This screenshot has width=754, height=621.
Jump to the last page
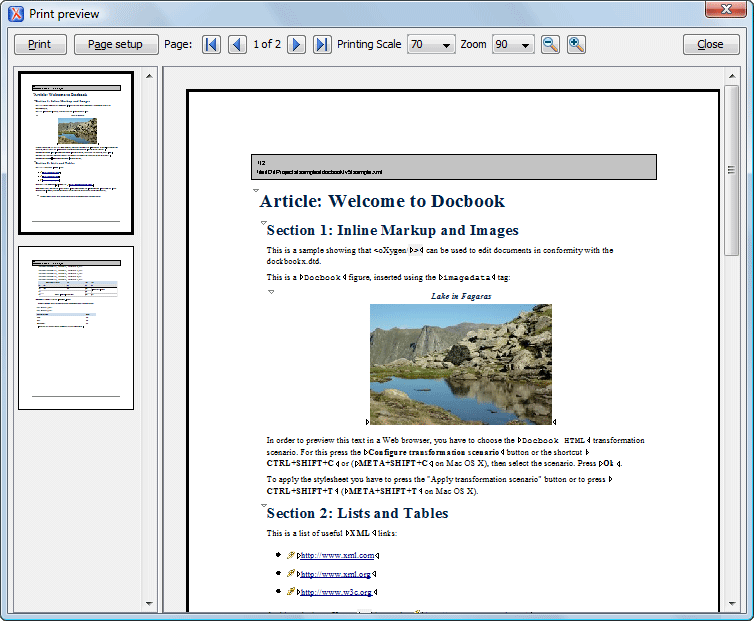click(322, 45)
